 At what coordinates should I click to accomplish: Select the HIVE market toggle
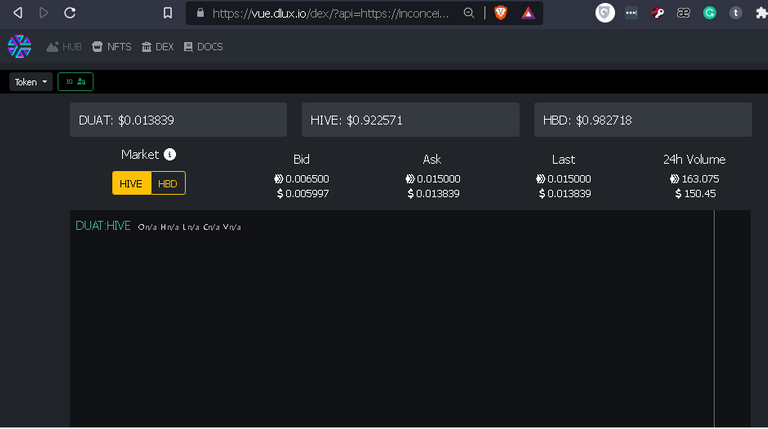click(x=131, y=184)
